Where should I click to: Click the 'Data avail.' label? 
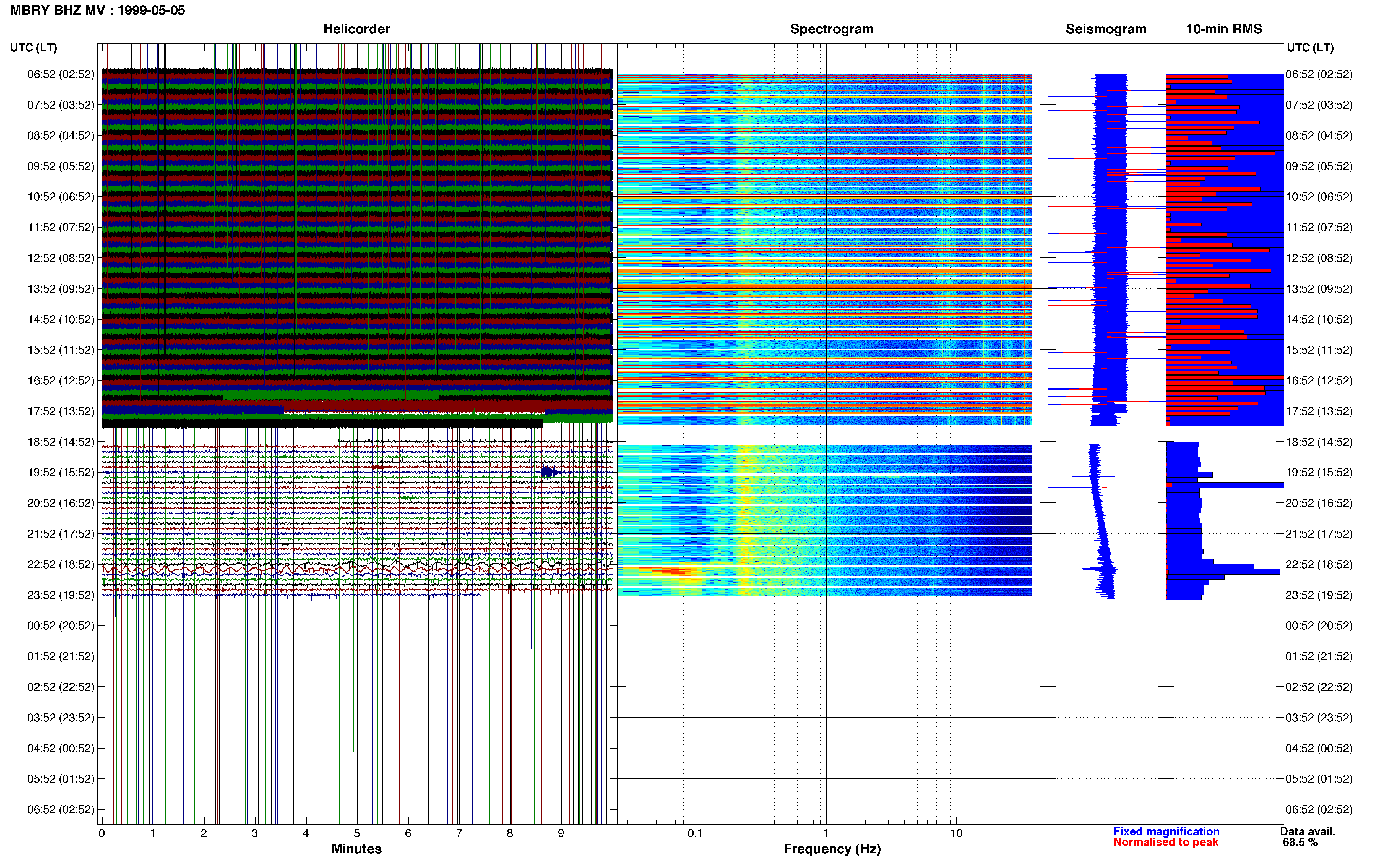click(x=1308, y=831)
